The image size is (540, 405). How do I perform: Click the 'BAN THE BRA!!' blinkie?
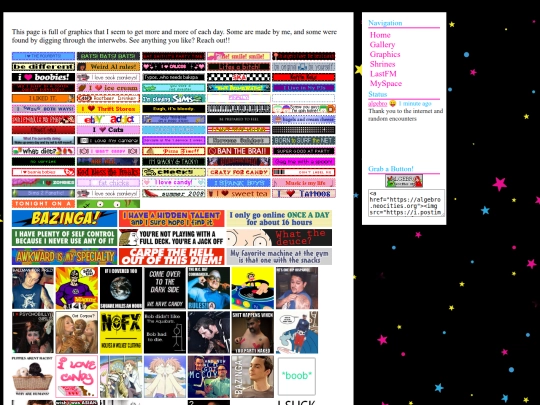point(238,151)
